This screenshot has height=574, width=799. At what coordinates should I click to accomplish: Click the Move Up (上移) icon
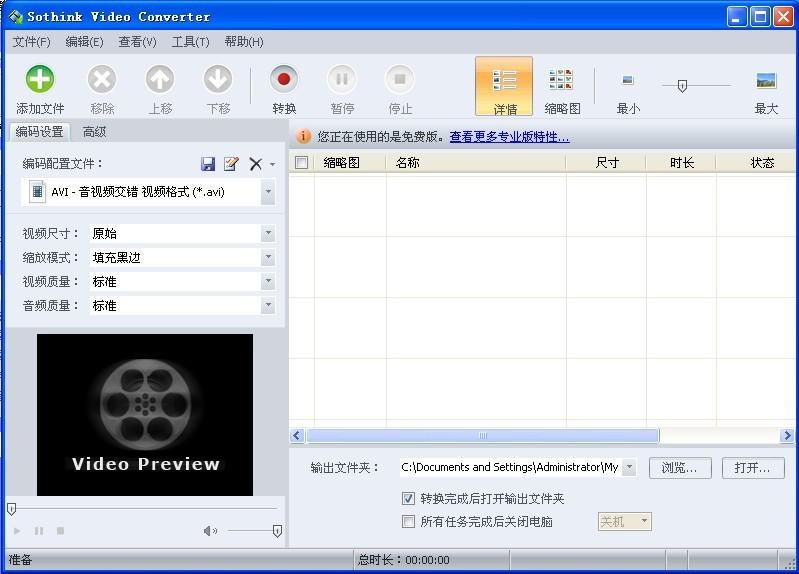coord(160,80)
